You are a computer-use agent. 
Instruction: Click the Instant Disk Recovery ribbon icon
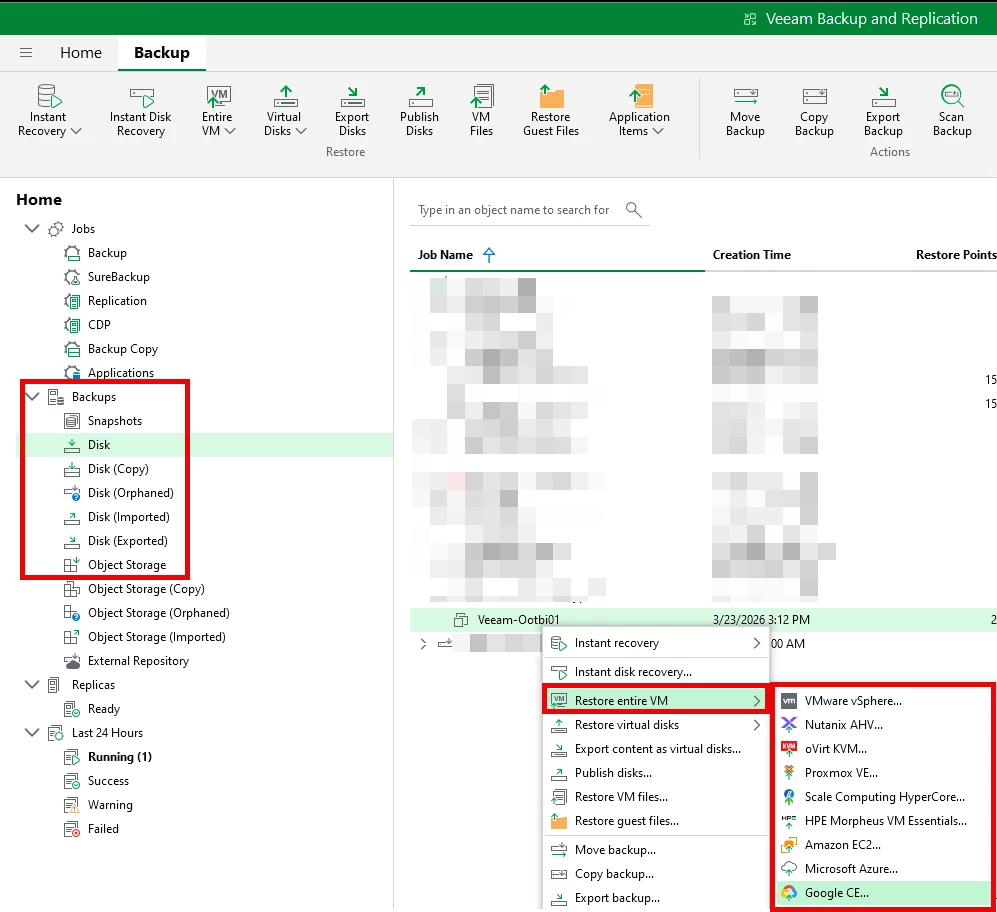point(140,97)
